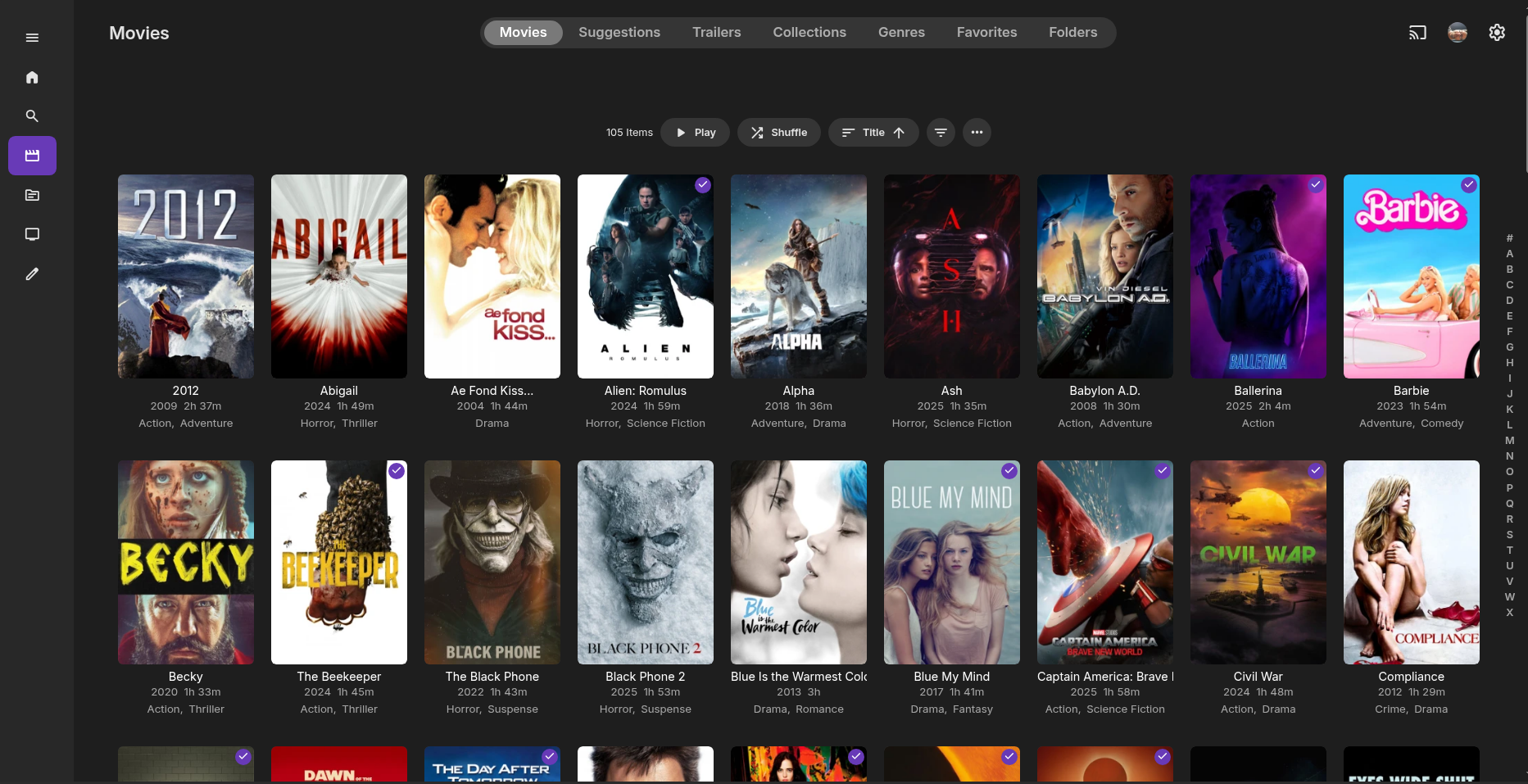Toggle the watched checkmark on Alien: Romulus
This screenshot has width=1528, height=784.
point(703,185)
